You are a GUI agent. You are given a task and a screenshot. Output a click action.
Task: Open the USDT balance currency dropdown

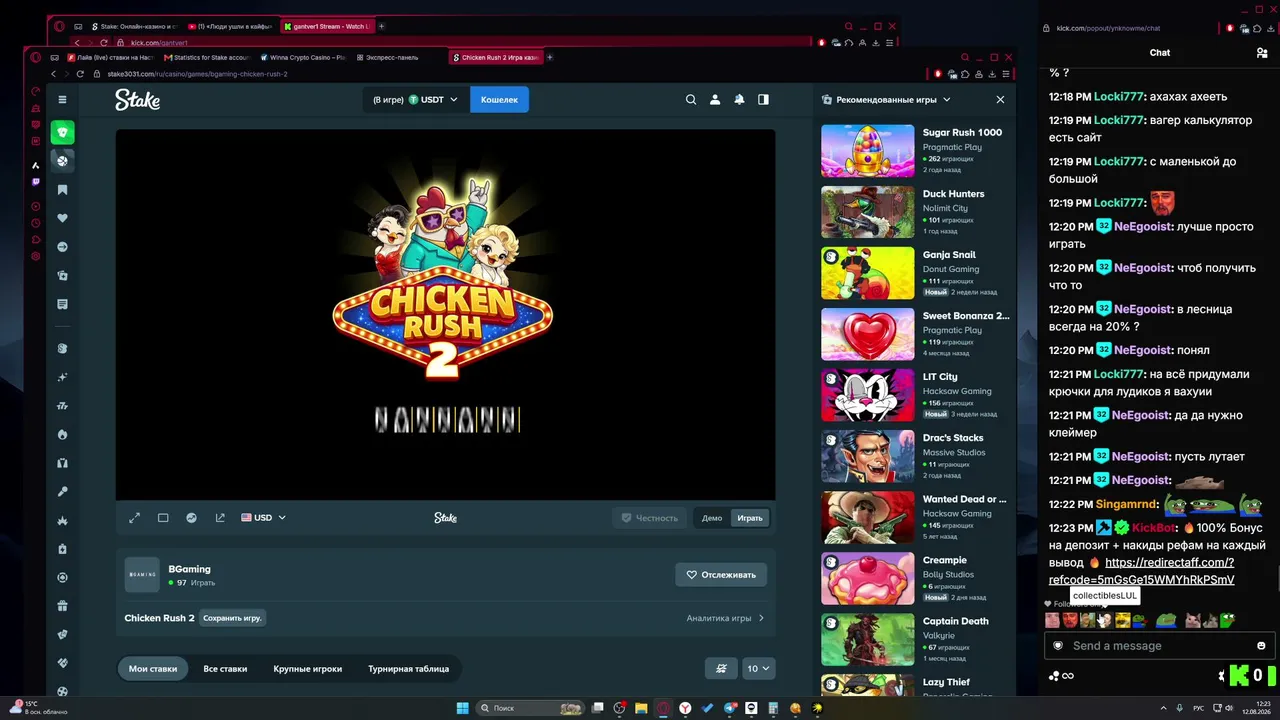click(415, 100)
